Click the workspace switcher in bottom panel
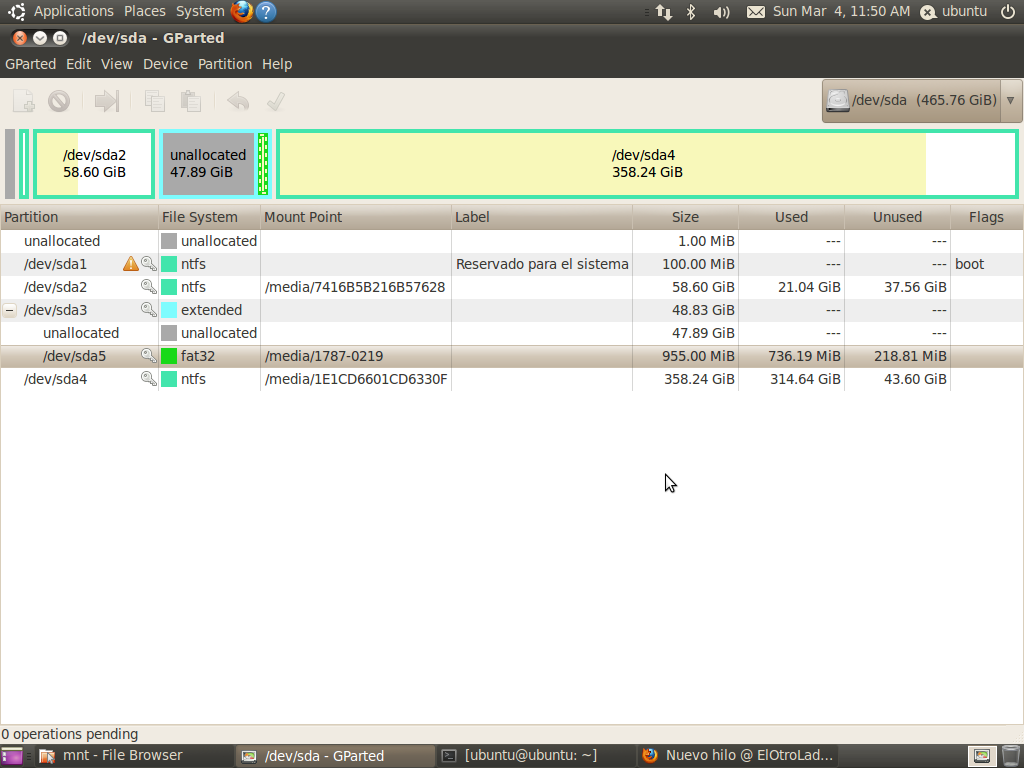Screen dimensions: 1024x768 click(x=982, y=756)
